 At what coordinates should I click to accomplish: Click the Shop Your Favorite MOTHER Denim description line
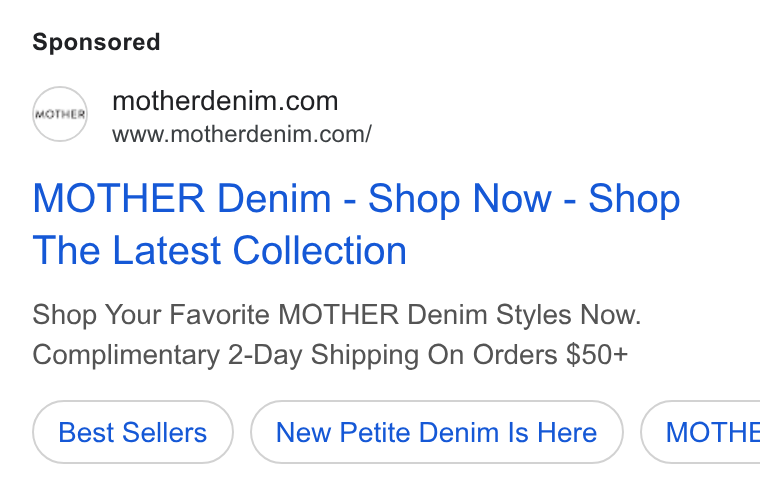[x=337, y=315]
